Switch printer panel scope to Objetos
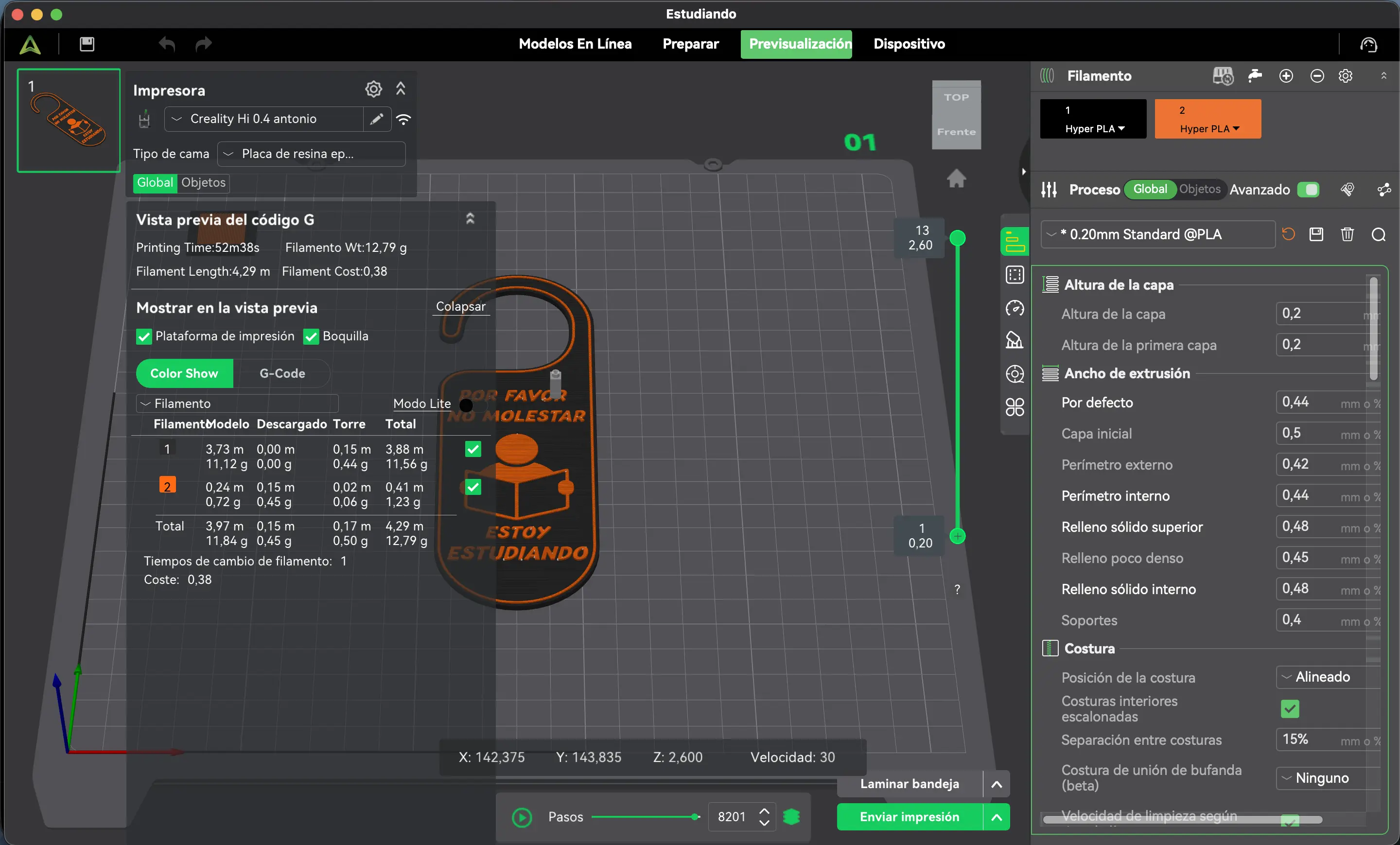Viewport: 1400px width, 845px height. [203, 182]
